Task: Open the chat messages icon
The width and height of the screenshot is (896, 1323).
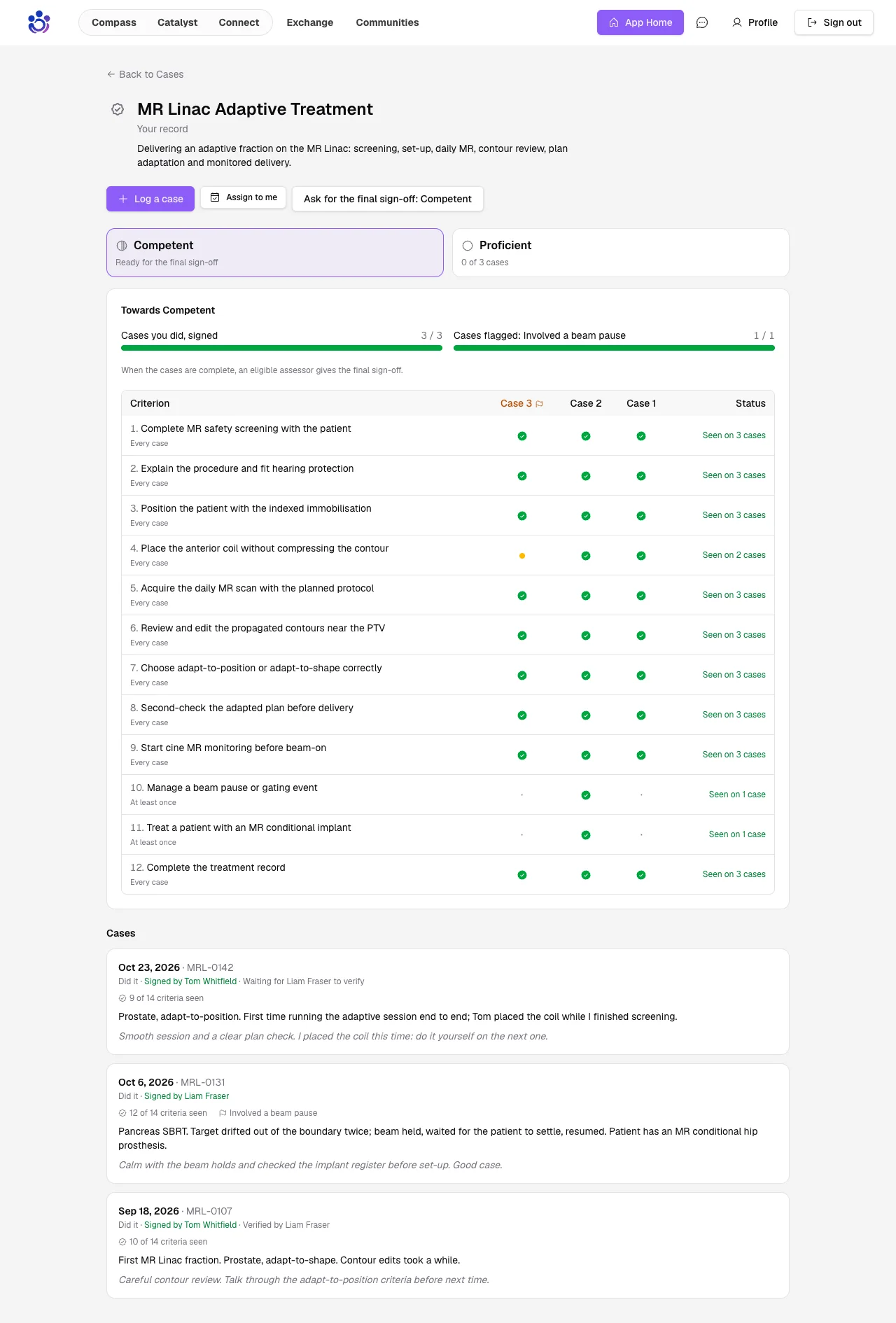Action: point(702,22)
